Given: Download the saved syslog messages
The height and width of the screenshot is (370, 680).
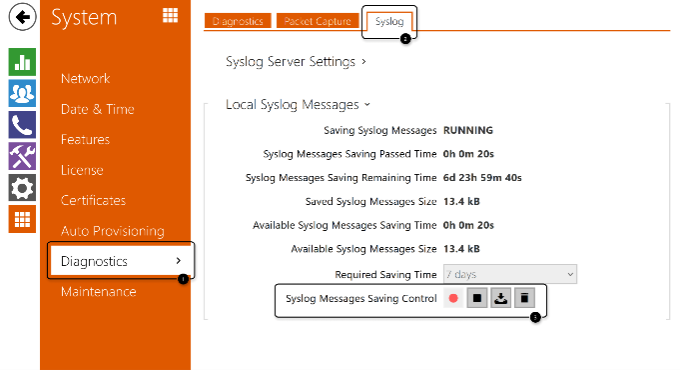Looking at the screenshot, I should pos(501,298).
